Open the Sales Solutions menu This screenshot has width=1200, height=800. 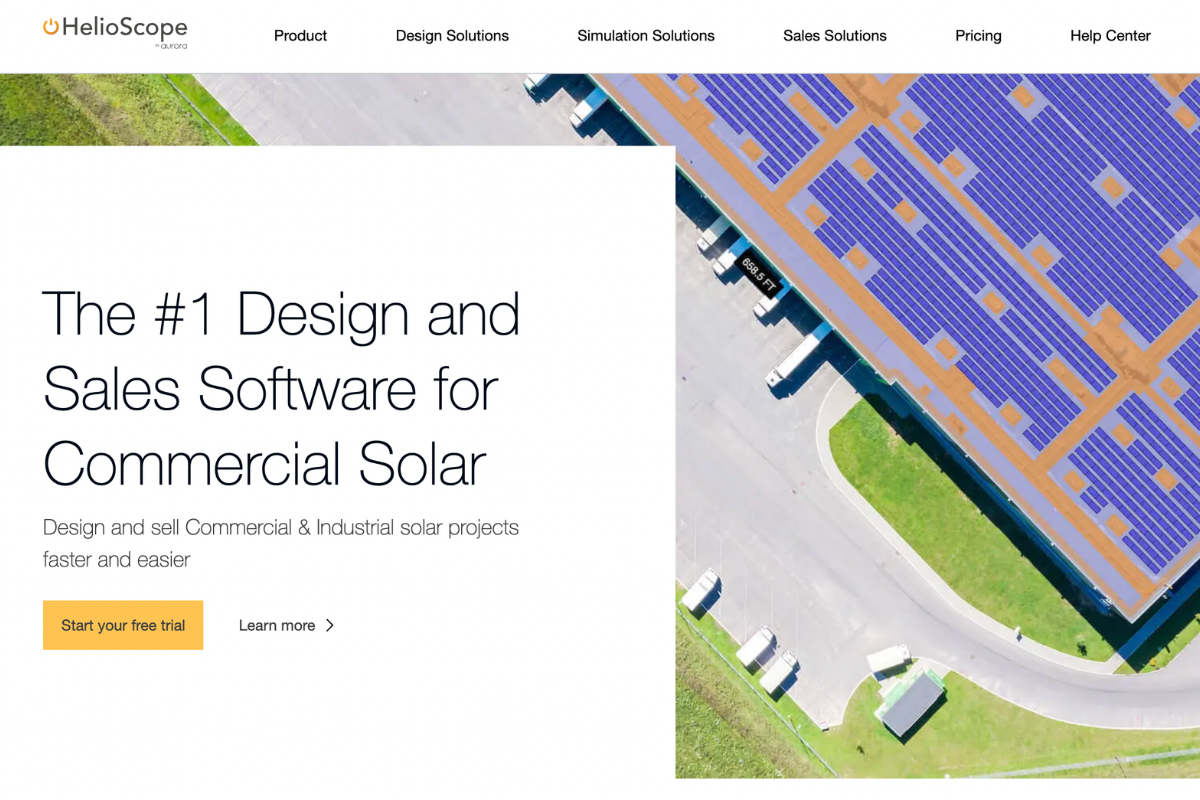(835, 36)
